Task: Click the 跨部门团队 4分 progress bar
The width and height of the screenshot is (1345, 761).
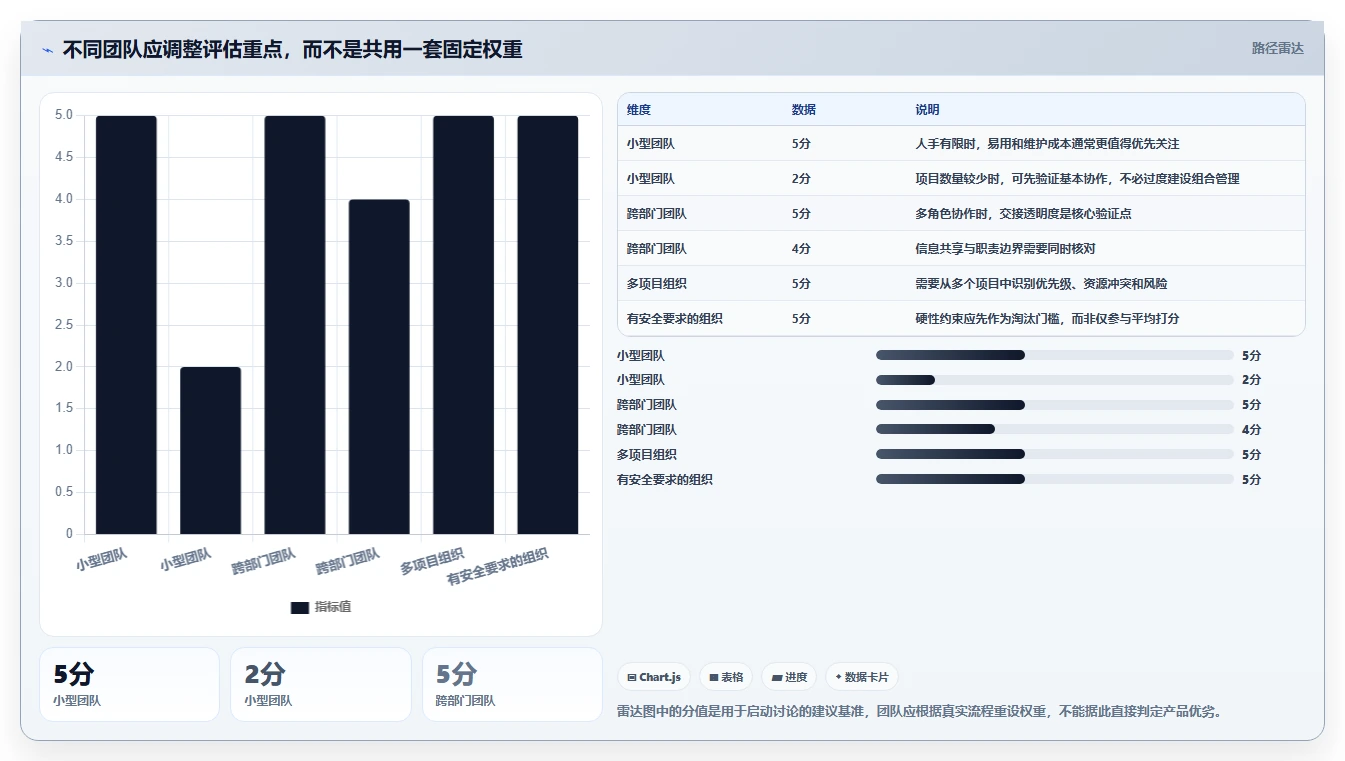Action: coord(1055,429)
